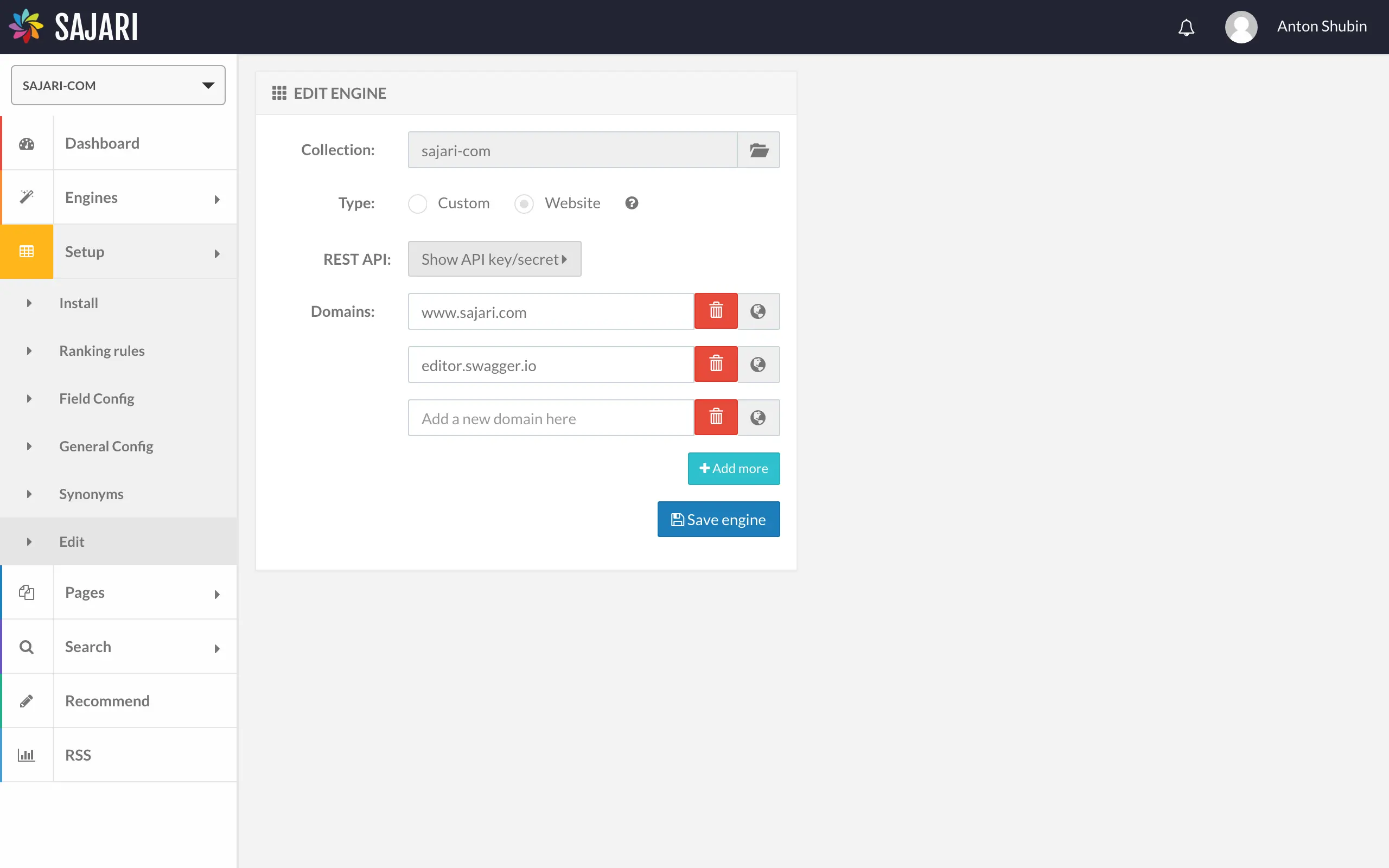Delete the editor.swagger.io domain

716,365
